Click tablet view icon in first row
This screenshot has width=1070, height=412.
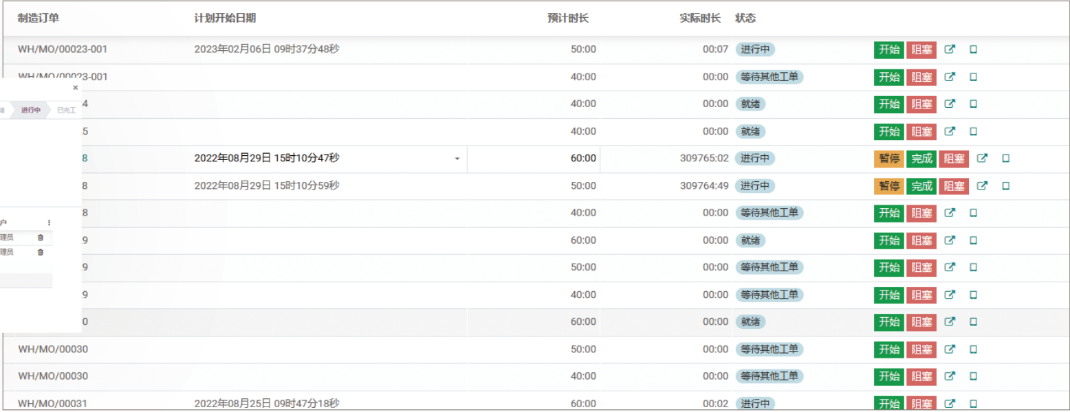pos(973,49)
